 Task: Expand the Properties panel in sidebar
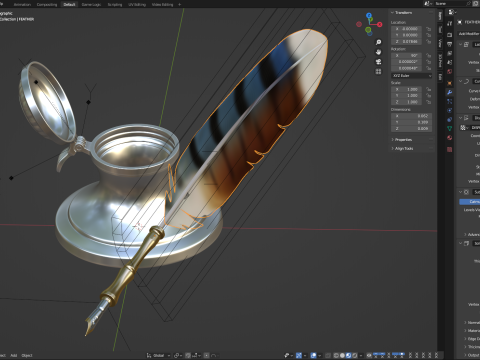pyautogui.click(x=402, y=139)
